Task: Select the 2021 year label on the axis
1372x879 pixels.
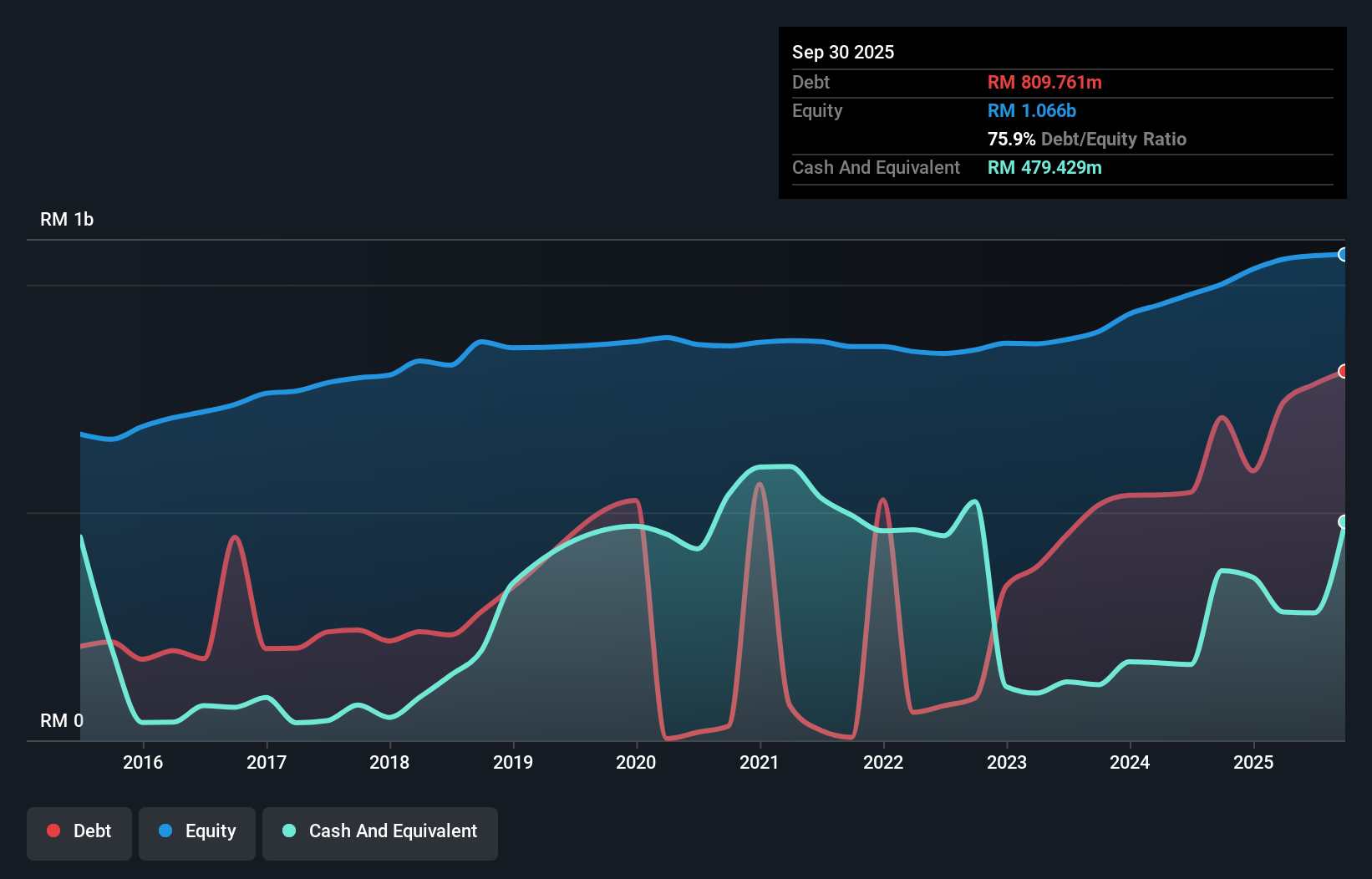Action: click(759, 763)
